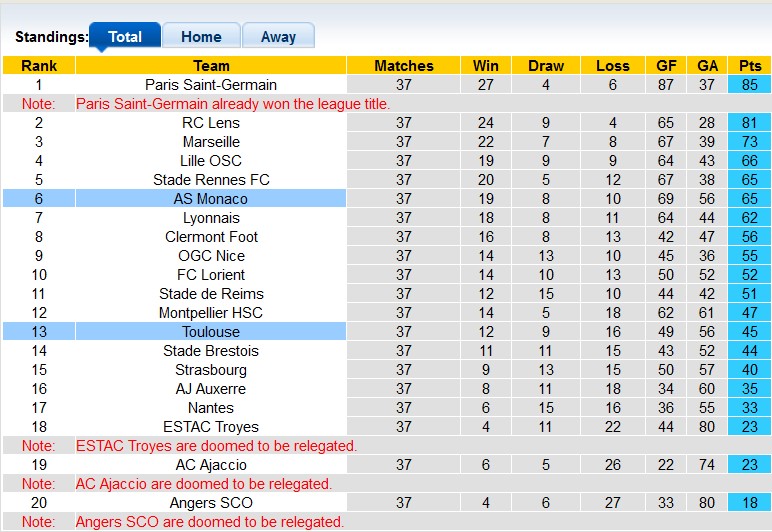
Task: Open Stade Rennes FC team link
Action: (x=211, y=180)
